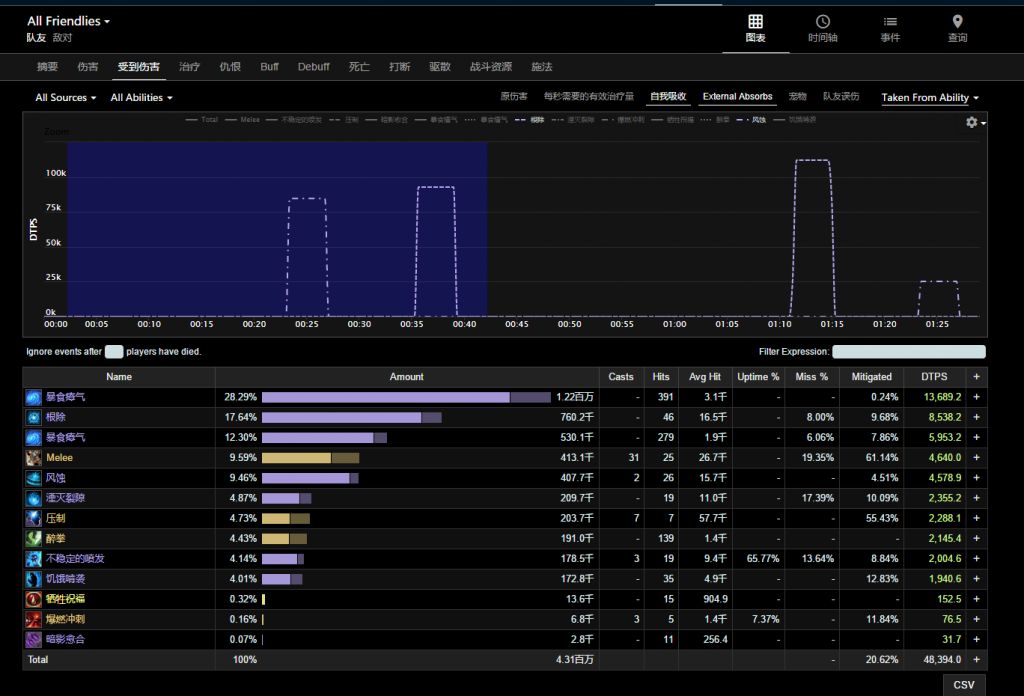Click the 湮灭裂隙 ability icon
The image size is (1024, 696).
tap(33, 498)
